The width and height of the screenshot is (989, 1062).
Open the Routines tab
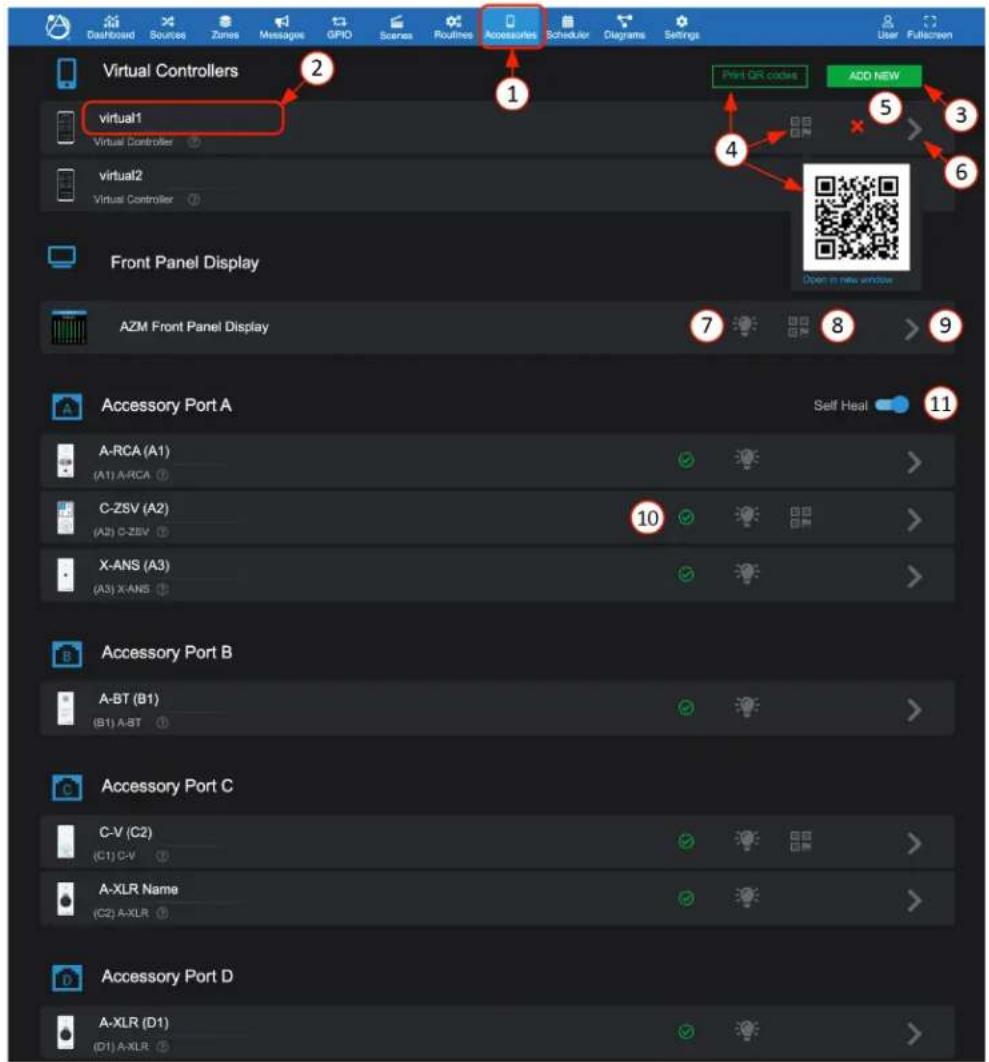point(453,27)
